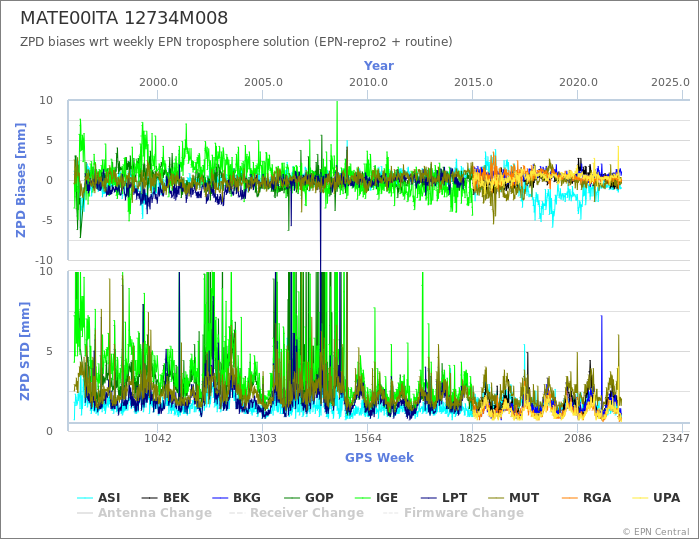Click the 2010.0 year tick label
Screen dimensions: 700x540
click(368, 83)
